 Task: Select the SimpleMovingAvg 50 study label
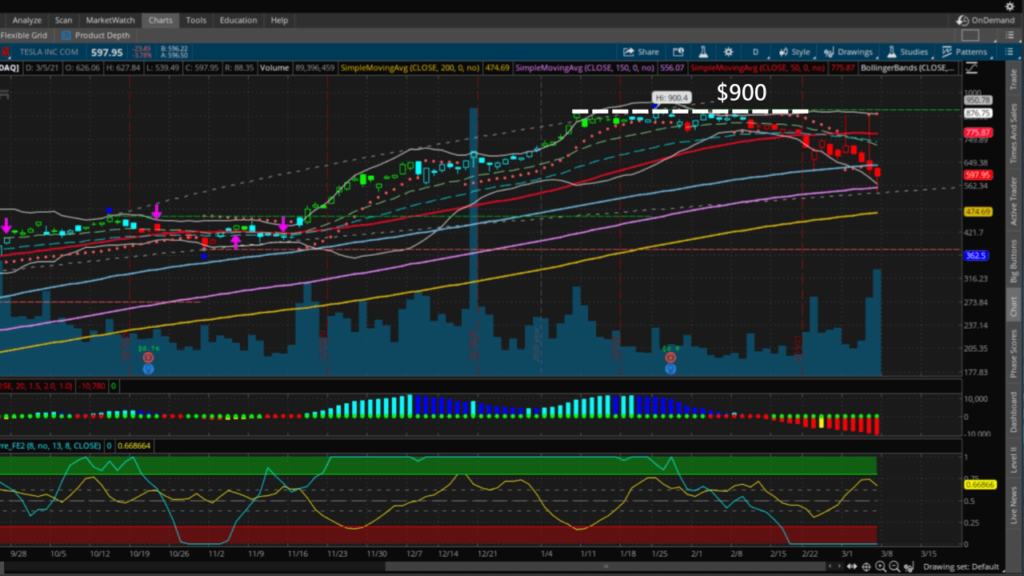click(758, 67)
